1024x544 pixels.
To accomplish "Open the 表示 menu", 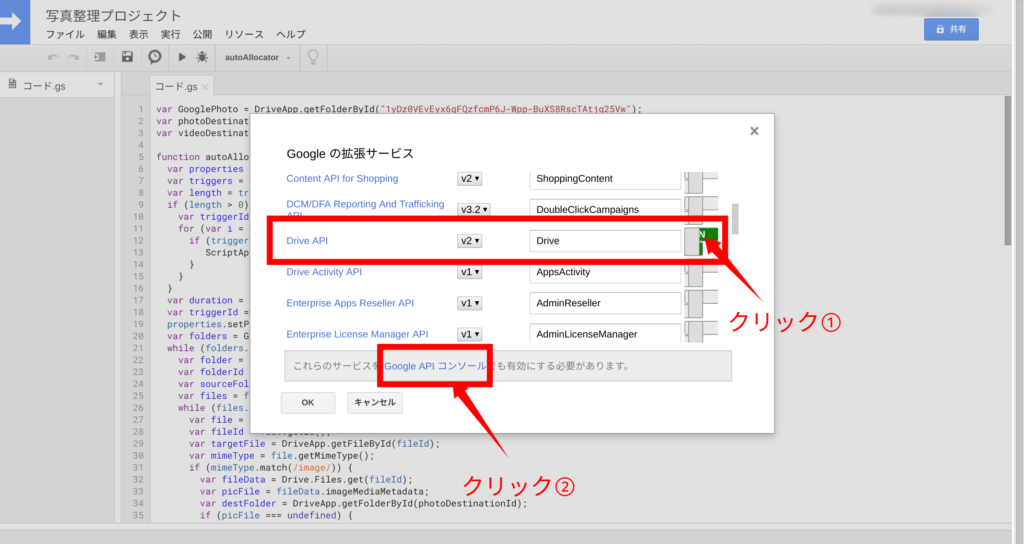I will coord(138,35).
